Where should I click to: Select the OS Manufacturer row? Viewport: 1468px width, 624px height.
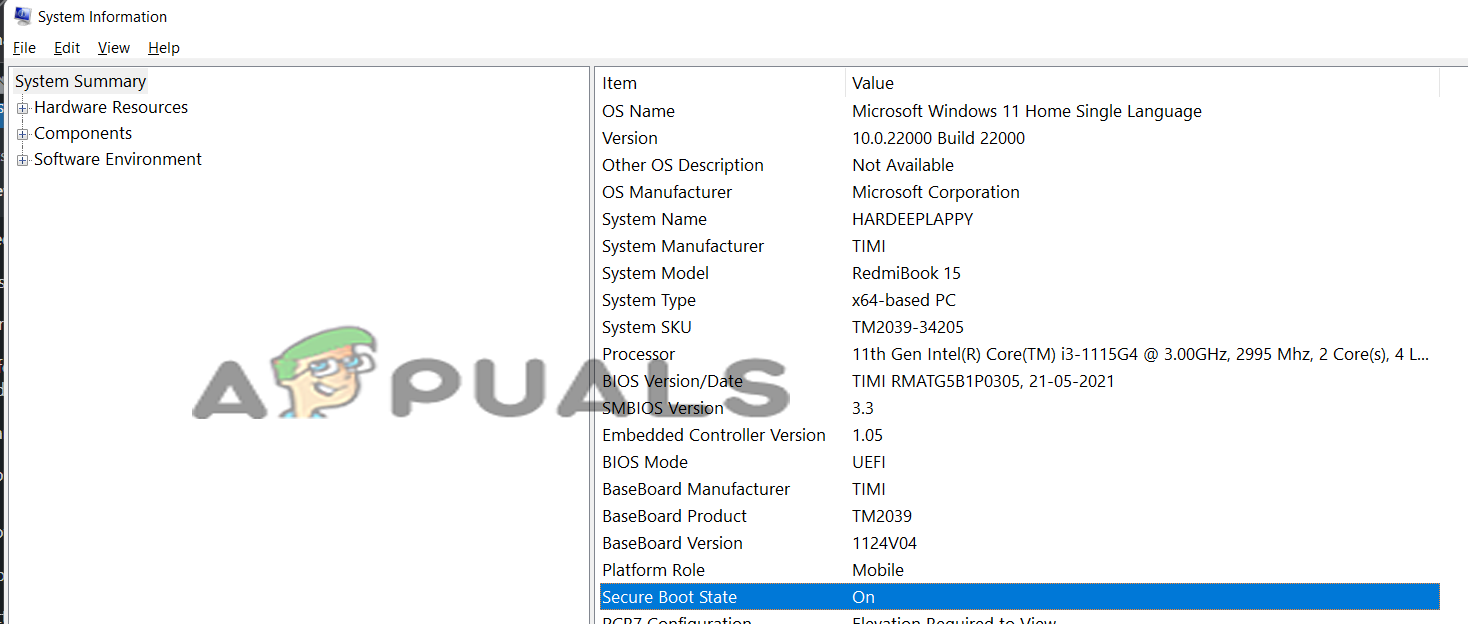[x=1019, y=192]
